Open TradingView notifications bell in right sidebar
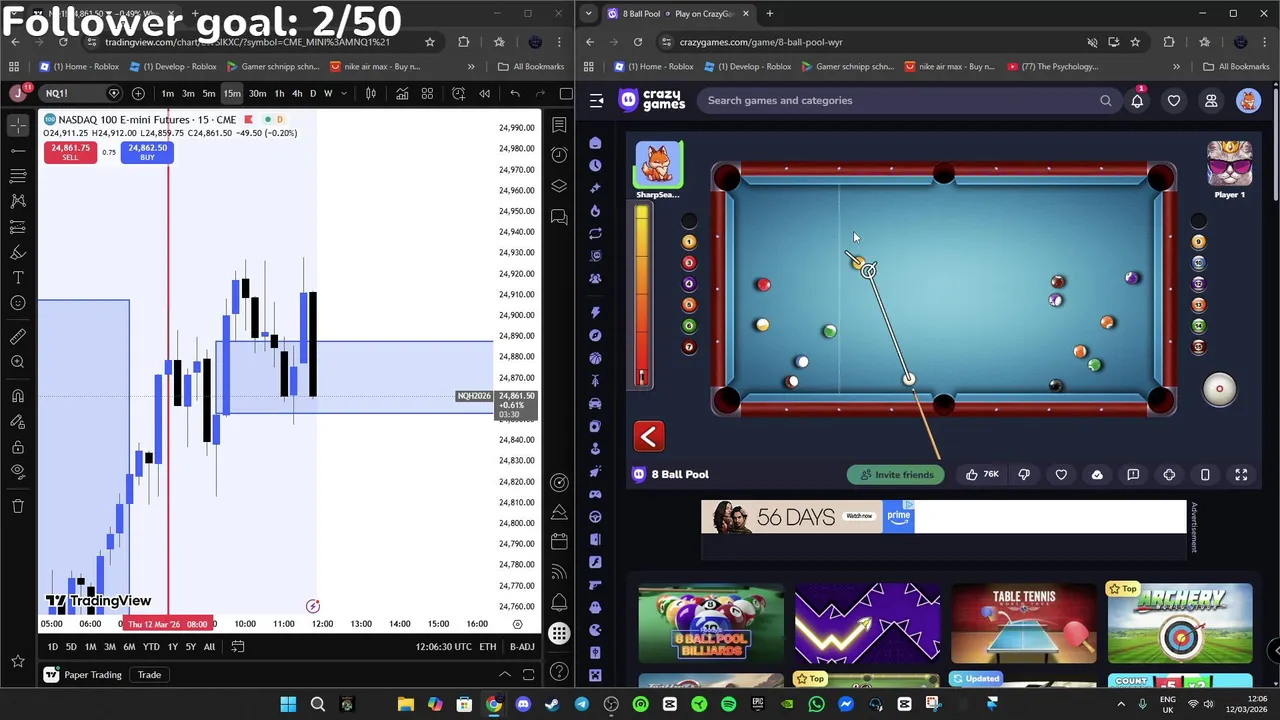 559,602
